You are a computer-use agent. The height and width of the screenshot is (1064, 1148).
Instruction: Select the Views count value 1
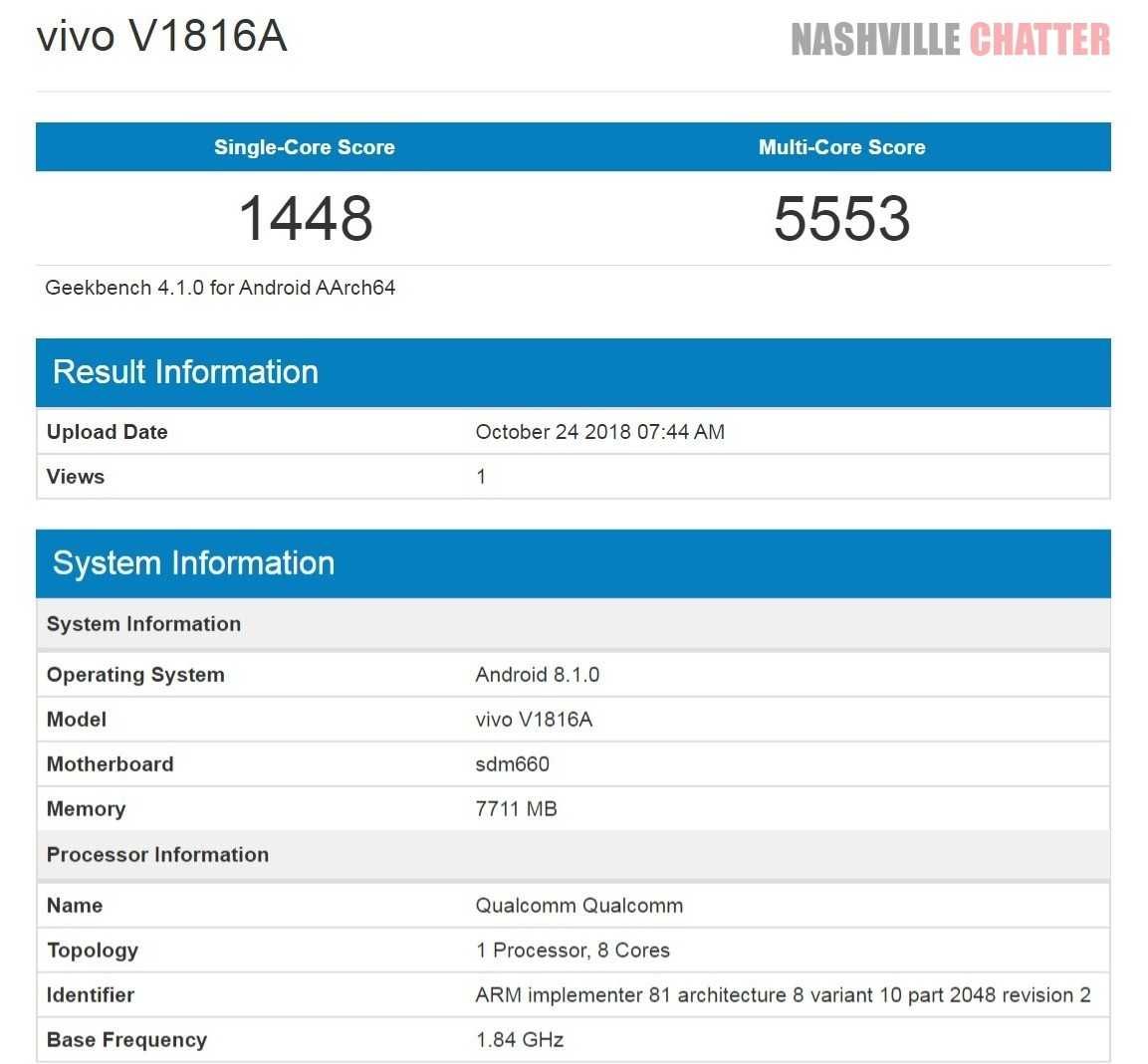coord(481,477)
